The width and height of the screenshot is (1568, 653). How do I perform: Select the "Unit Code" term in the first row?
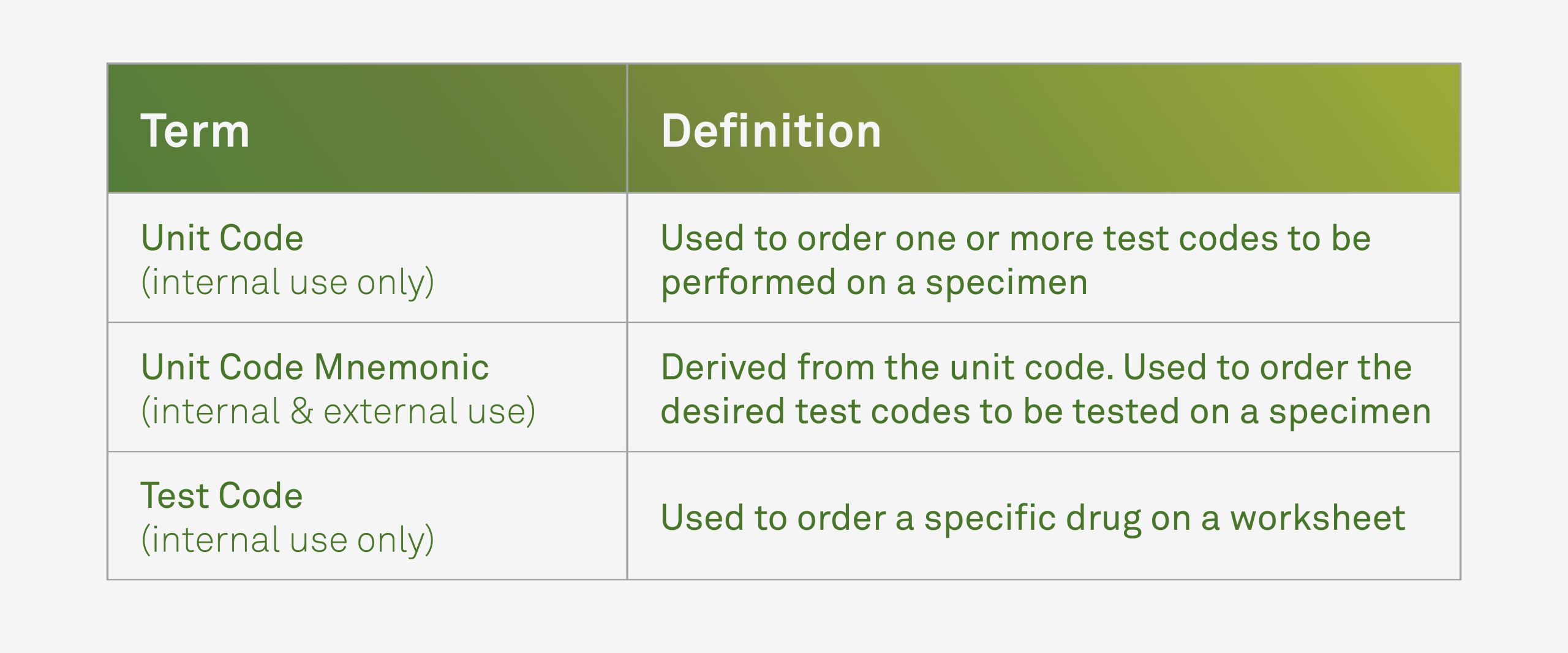(222, 238)
